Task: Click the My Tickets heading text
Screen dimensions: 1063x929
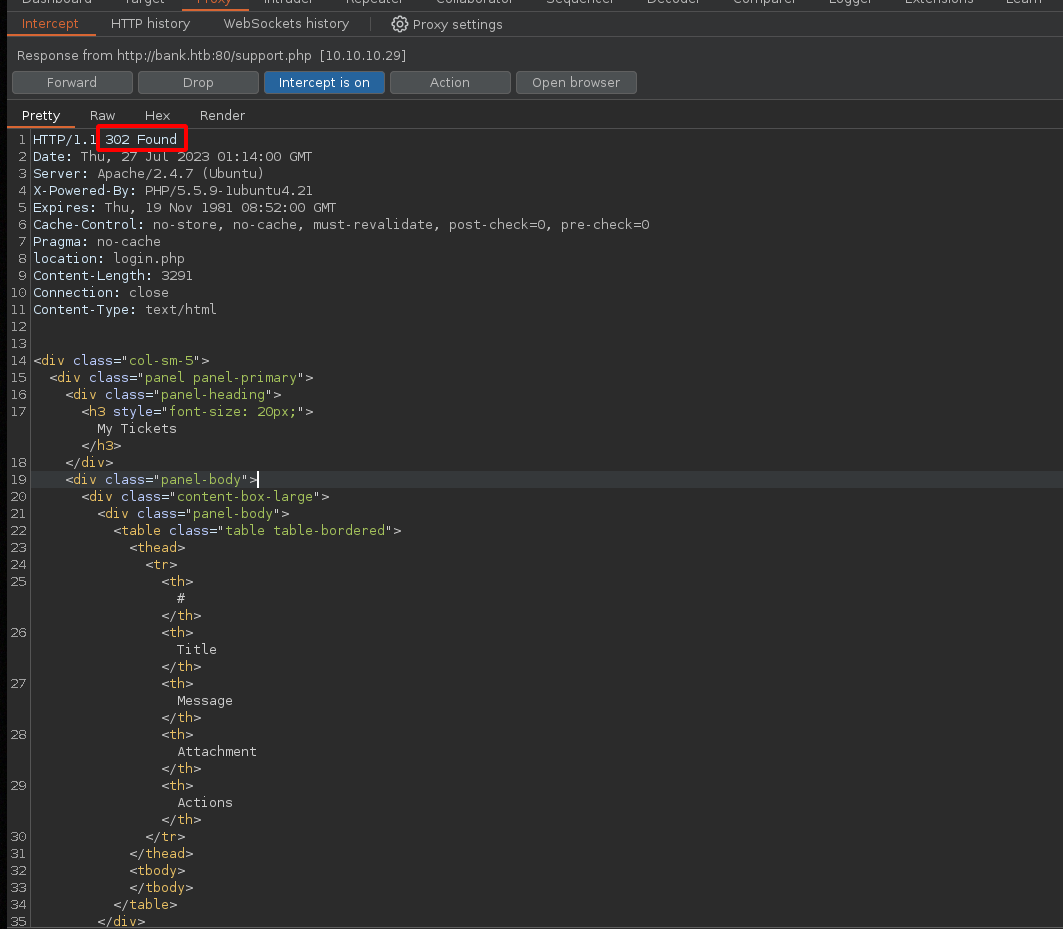Action: 136,428
